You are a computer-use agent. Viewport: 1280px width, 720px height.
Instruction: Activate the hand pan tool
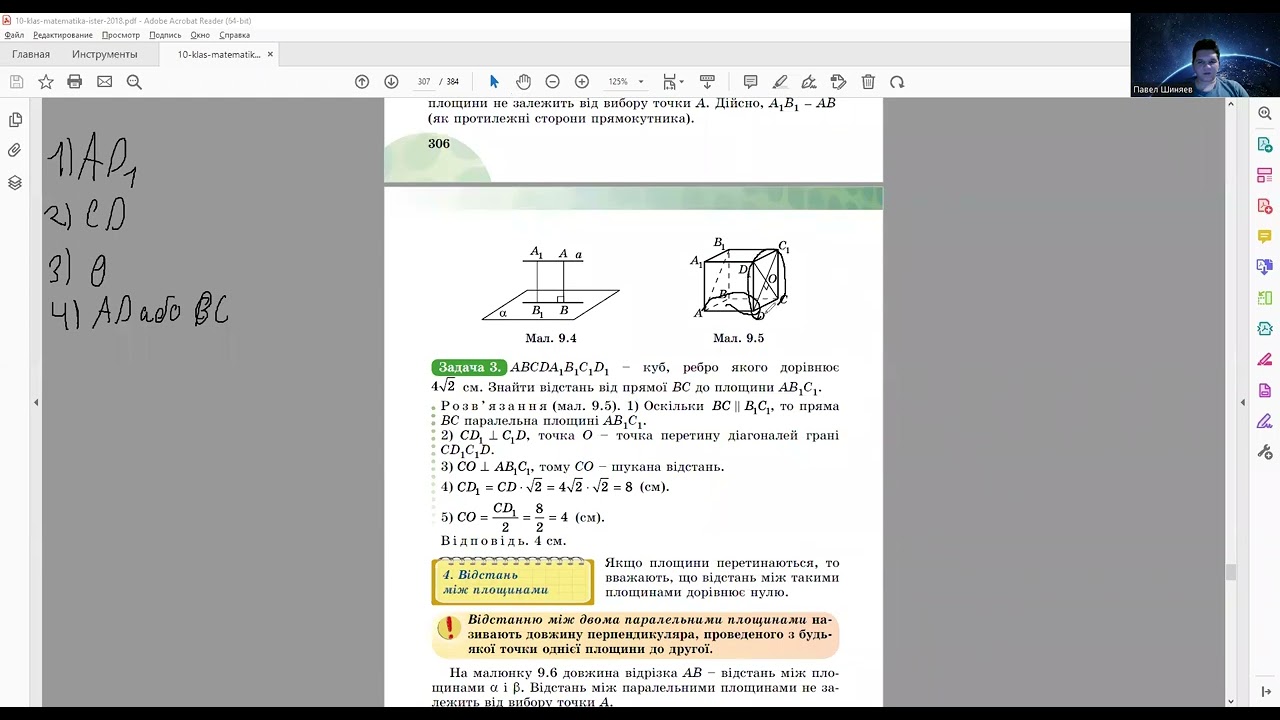click(x=523, y=82)
